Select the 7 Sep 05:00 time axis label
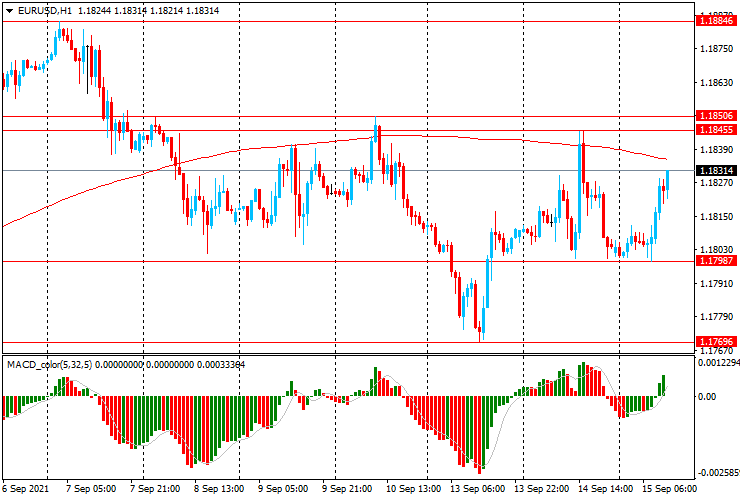Screen dimensions: 740x500 [91, 489]
